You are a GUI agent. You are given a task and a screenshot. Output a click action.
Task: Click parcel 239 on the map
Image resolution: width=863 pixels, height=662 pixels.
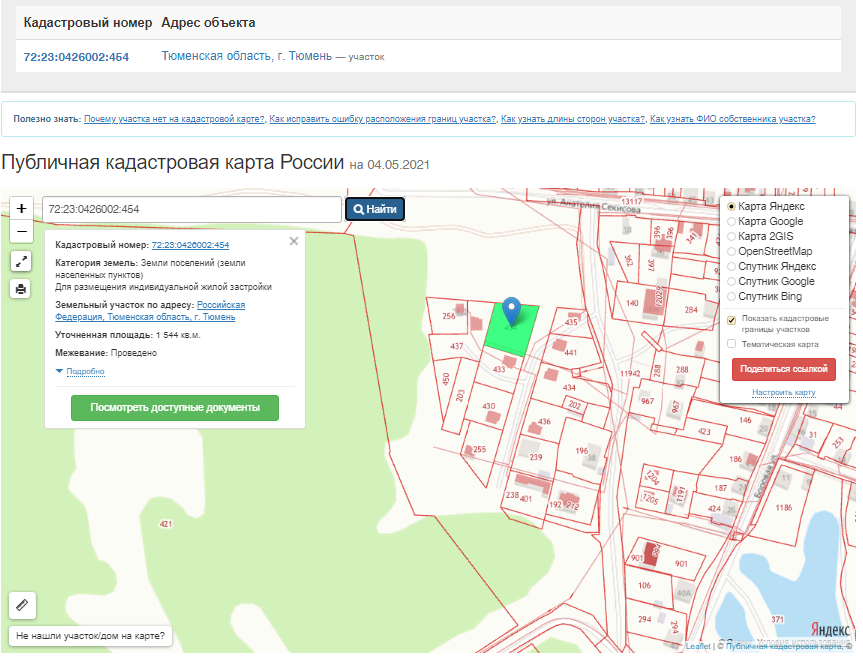(536, 457)
